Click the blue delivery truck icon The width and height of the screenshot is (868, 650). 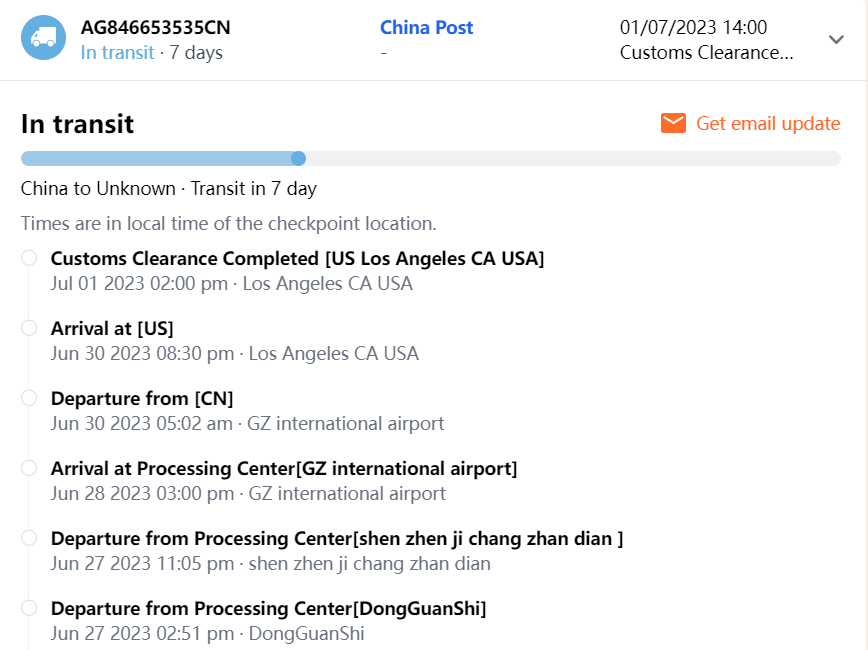pyautogui.click(x=43, y=38)
